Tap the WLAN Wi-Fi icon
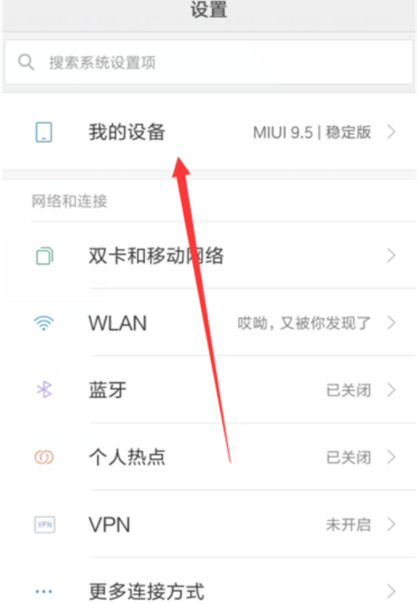Screen dimensions: 417x604 pos(44,323)
